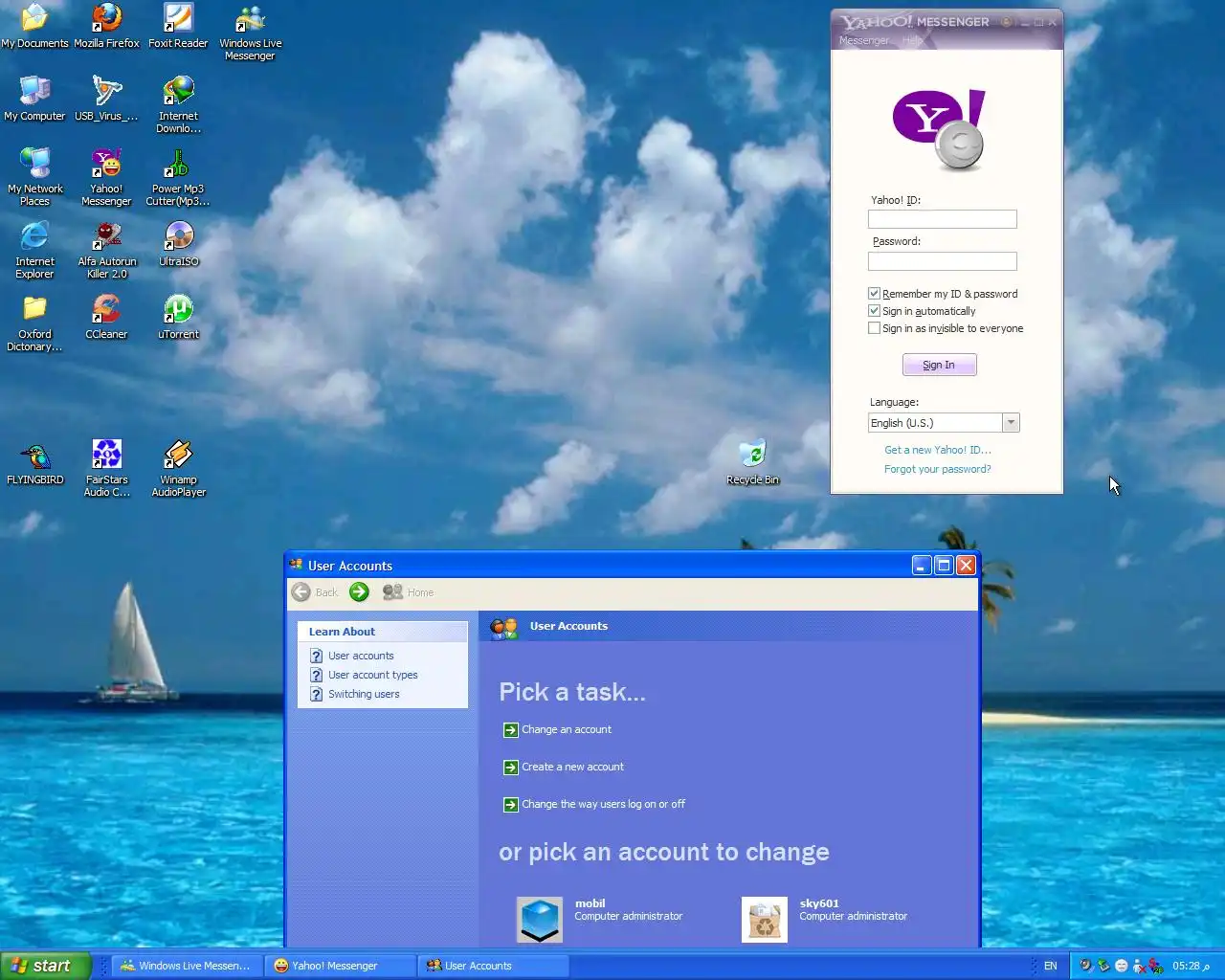Click the Forgot your password link

pyautogui.click(x=937, y=469)
